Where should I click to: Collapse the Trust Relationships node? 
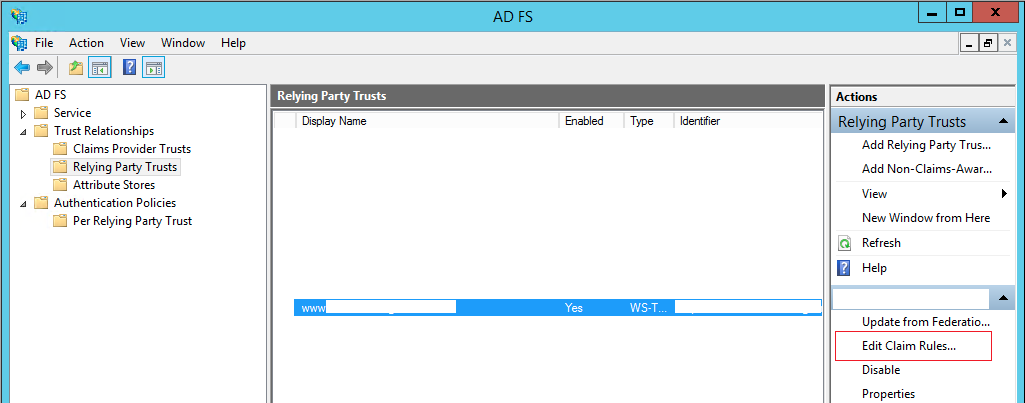click(23, 131)
